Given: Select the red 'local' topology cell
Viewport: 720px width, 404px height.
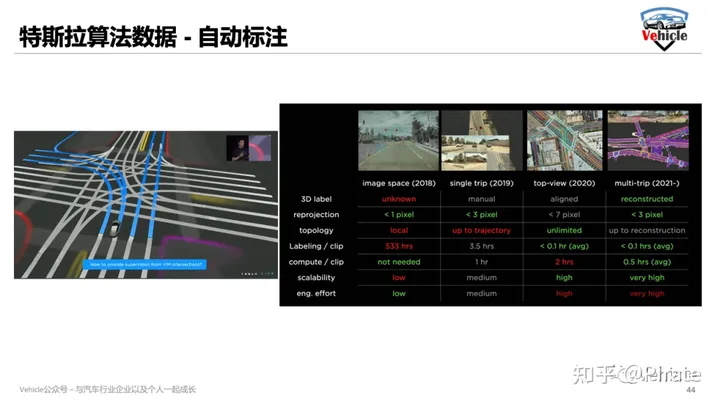Looking at the screenshot, I should click(x=399, y=230).
